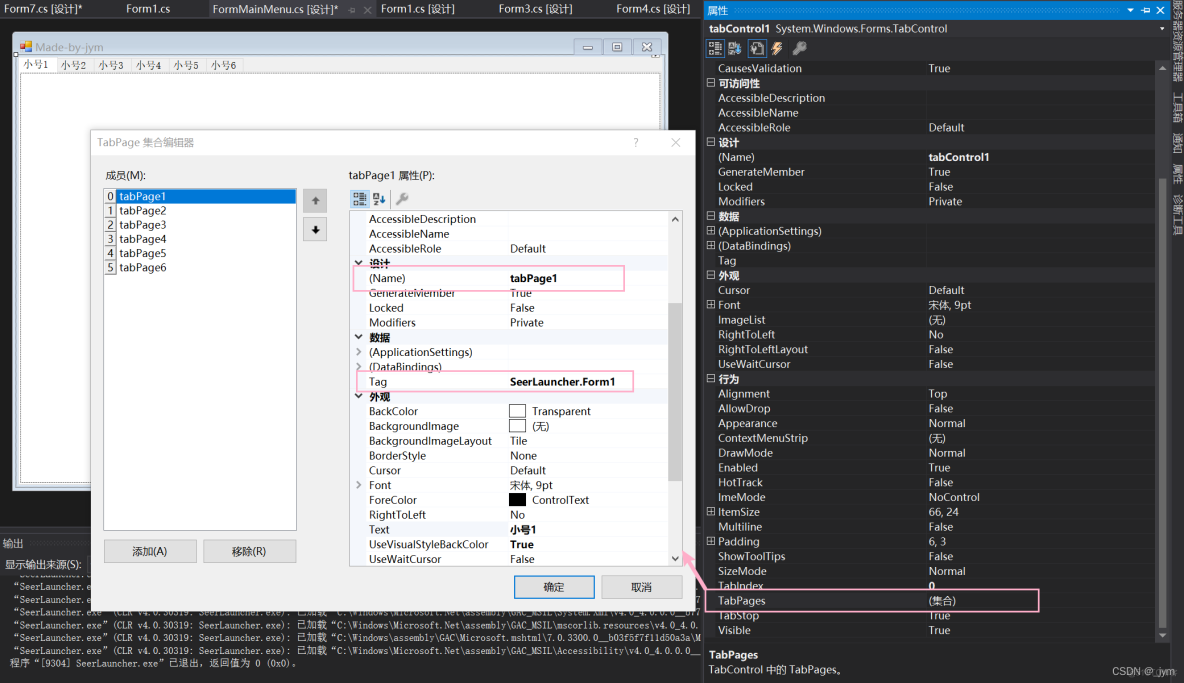
Task: Expand (ApplicationSettings) in the collection editor
Action: [359, 352]
